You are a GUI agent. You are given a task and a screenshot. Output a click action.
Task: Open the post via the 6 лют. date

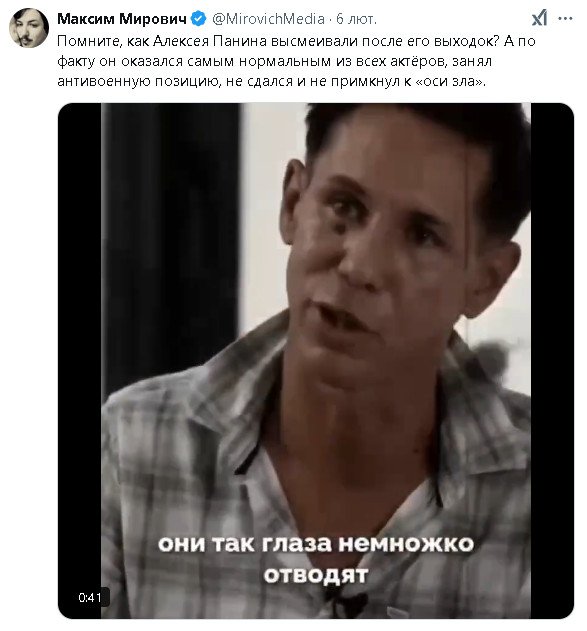(356, 19)
